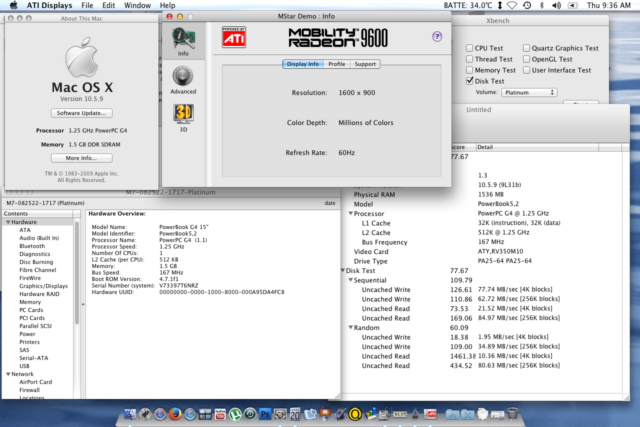Enable the Thread Test checkbox

[x=469, y=59]
